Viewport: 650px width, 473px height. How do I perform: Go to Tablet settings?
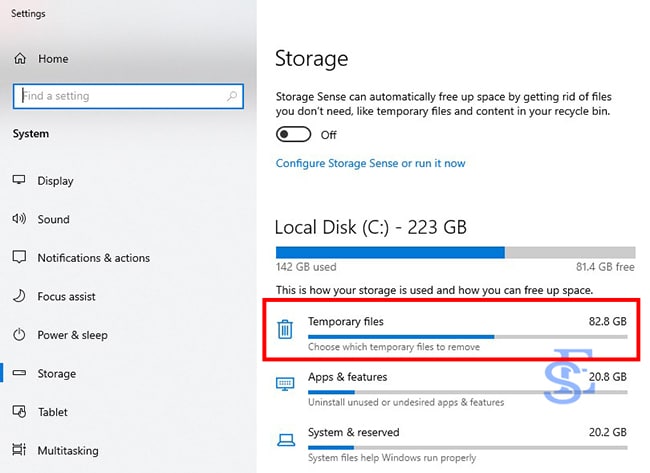click(x=54, y=412)
